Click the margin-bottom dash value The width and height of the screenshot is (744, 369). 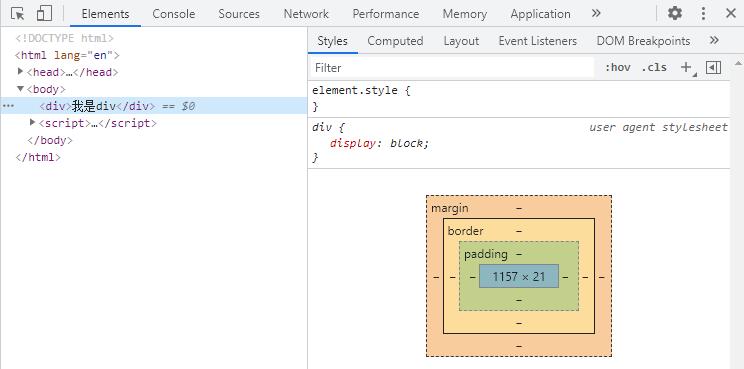click(519, 346)
